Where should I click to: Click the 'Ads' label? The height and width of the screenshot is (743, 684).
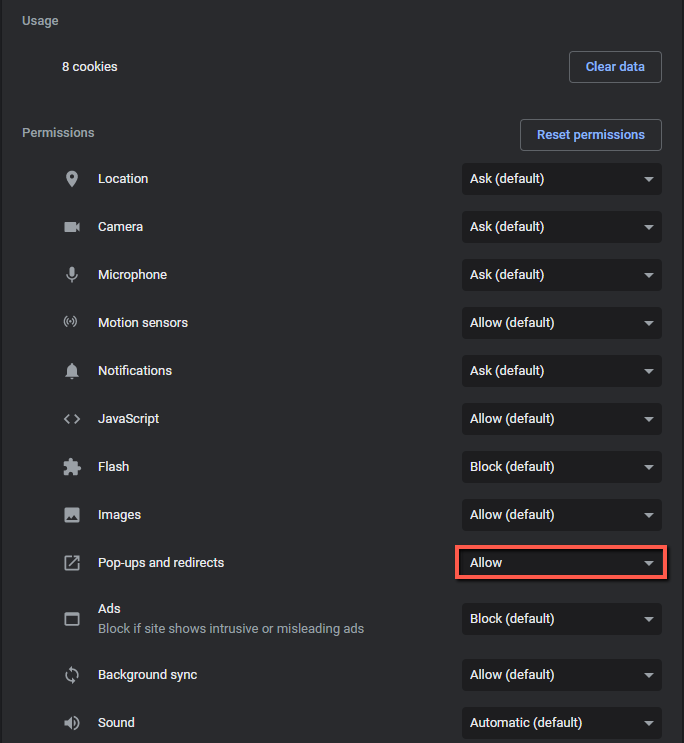tap(109, 608)
